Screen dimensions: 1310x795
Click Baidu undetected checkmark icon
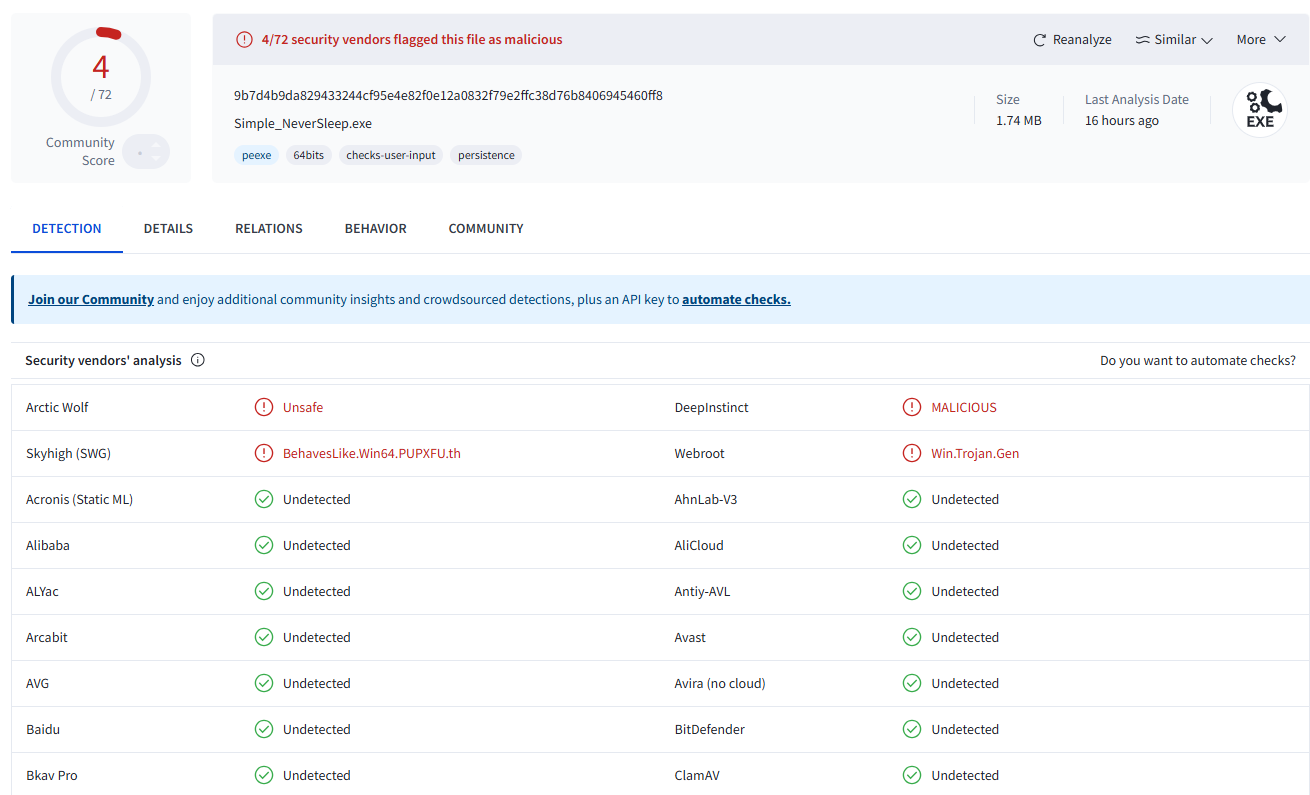point(264,729)
